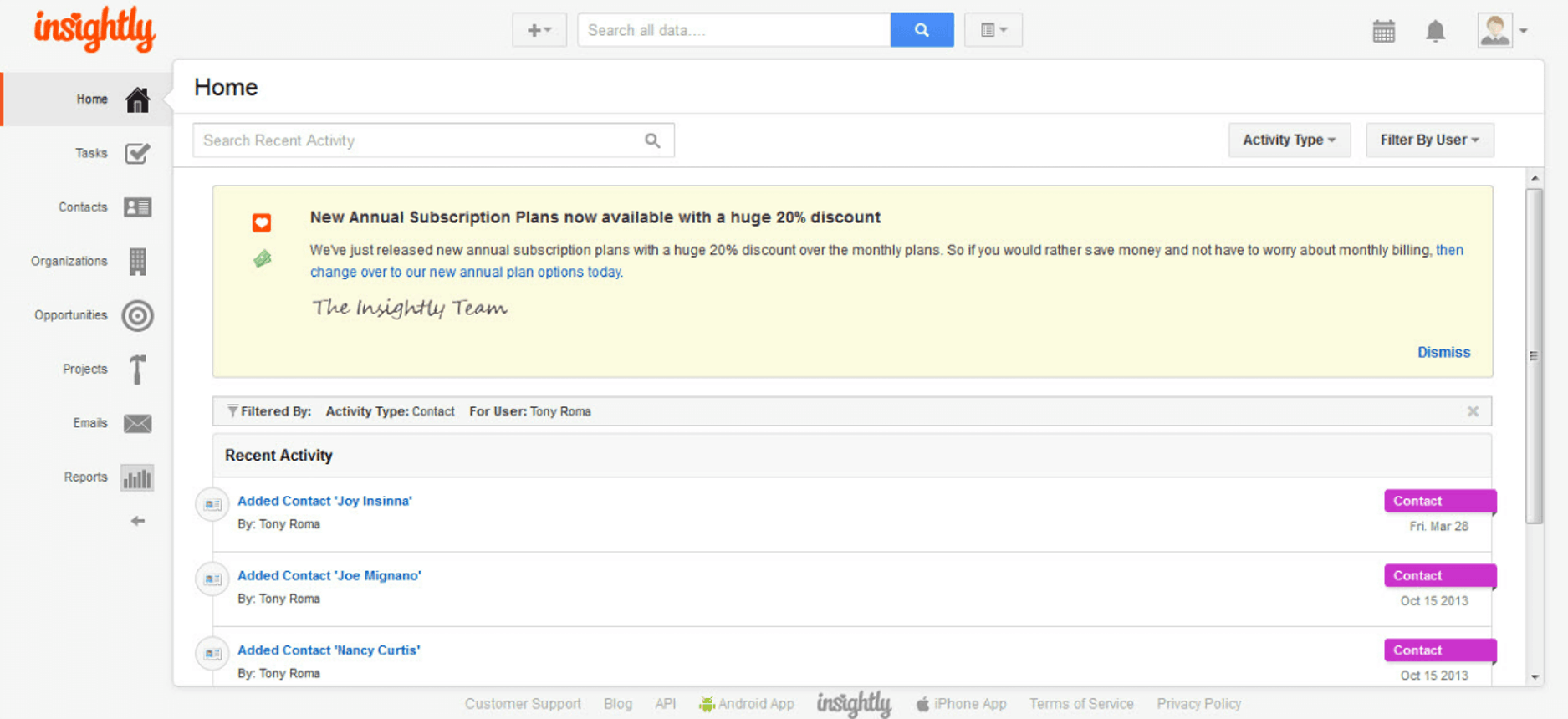Image resolution: width=1568 pixels, height=719 pixels.
Task: Open the notifications bell icon
Action: coord(1435,32)
